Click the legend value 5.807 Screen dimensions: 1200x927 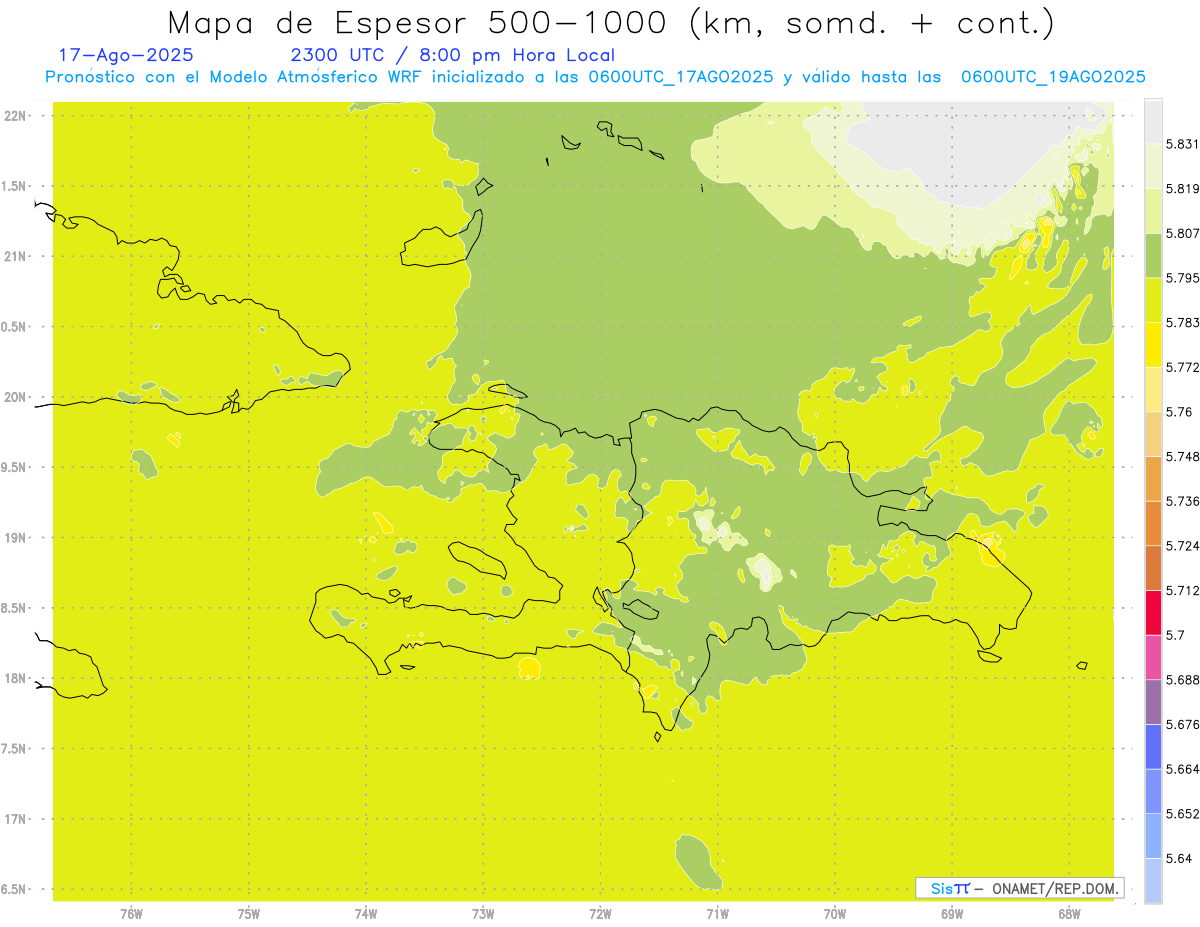(1182, 234)
